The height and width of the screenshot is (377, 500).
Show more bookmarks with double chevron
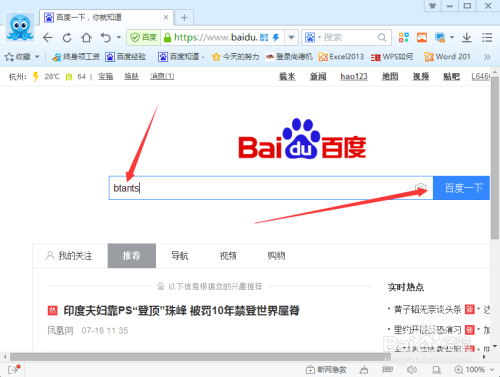pyautogui.click(x=487, y=57)
